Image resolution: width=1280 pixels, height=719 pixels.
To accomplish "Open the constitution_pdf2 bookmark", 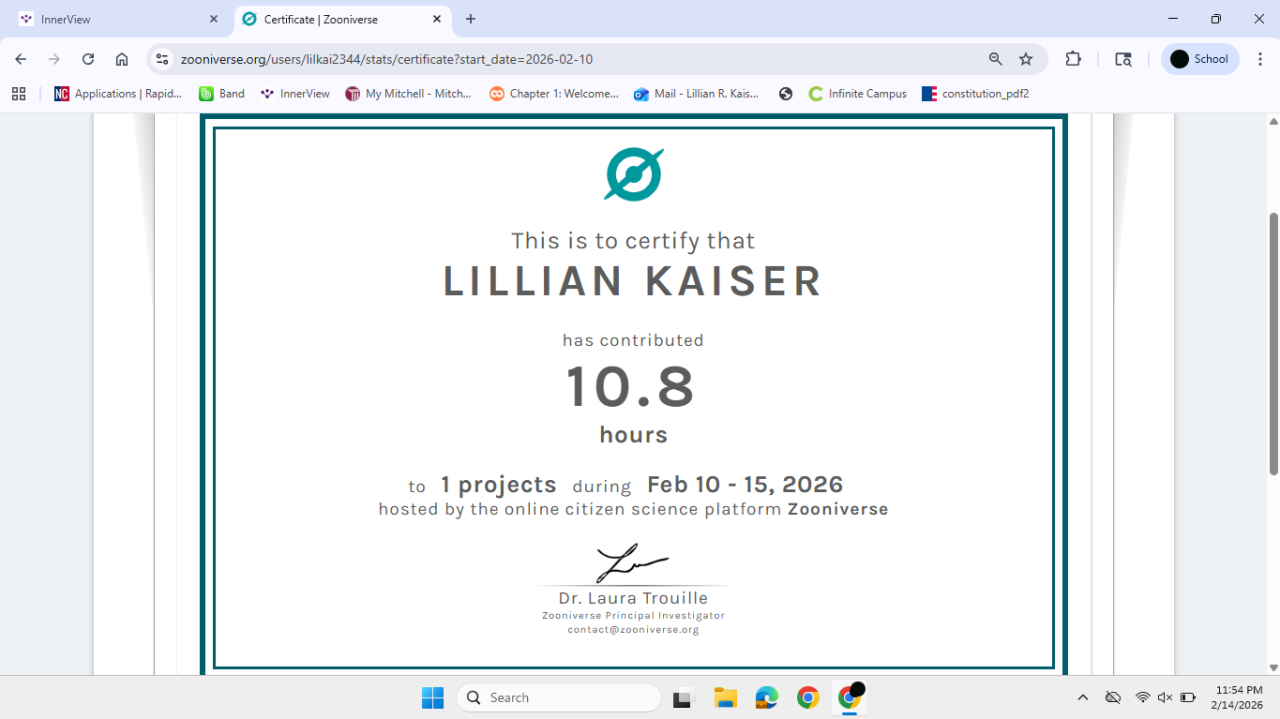I will point(975,93).
